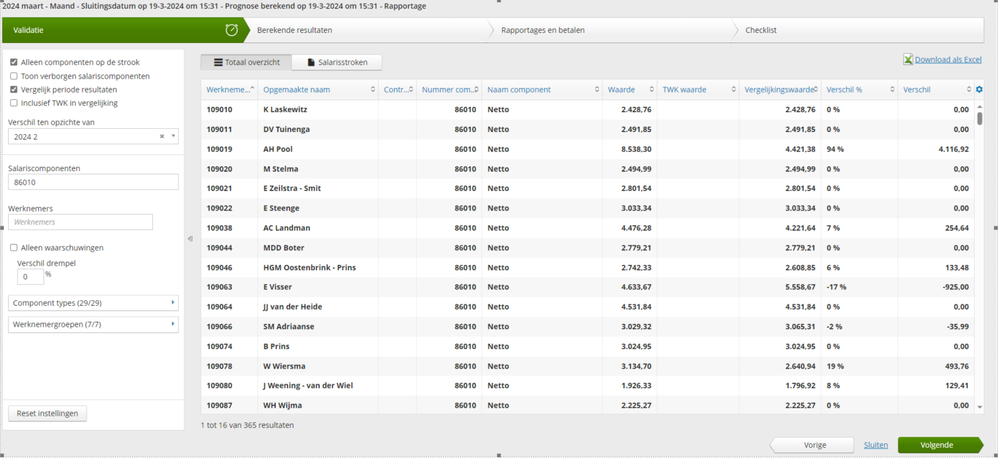Click the Sluiten link
Screen dimensions: 998x464
click(x=876, y=445)
